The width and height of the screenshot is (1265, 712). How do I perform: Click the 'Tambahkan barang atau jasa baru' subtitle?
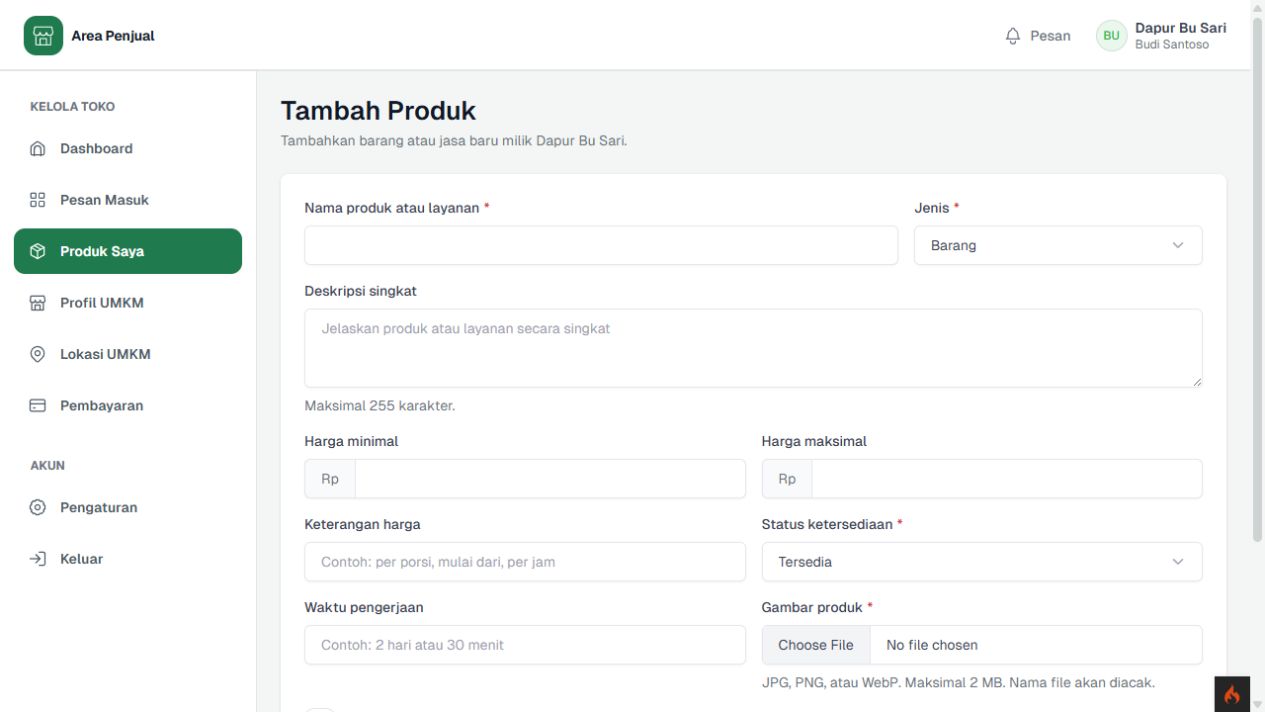pyautogui.click(x=454, y=140)
